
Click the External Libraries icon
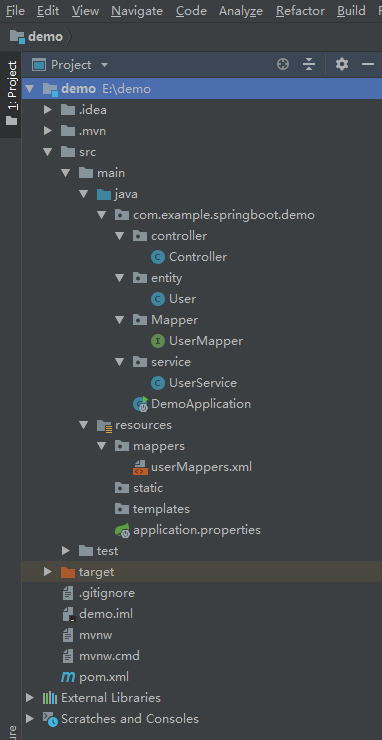coord(50,698)
